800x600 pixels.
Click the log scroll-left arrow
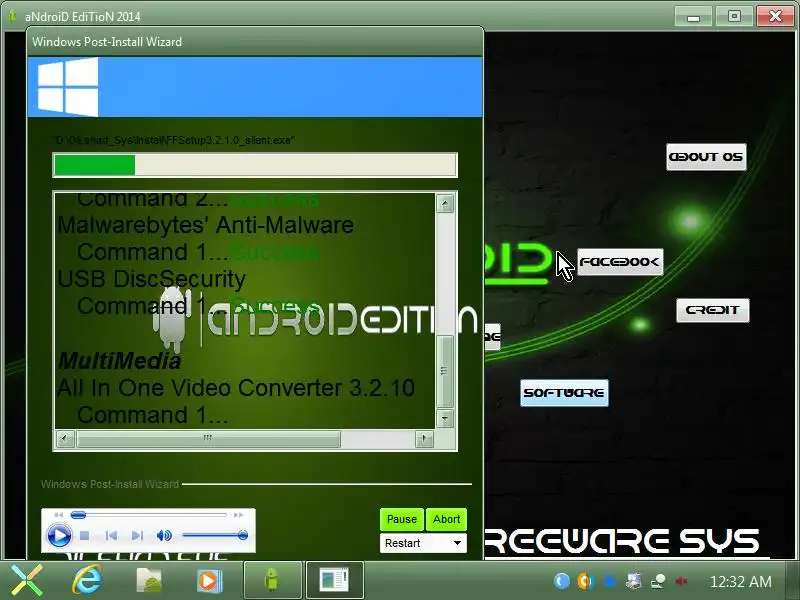tap(65, 438)
